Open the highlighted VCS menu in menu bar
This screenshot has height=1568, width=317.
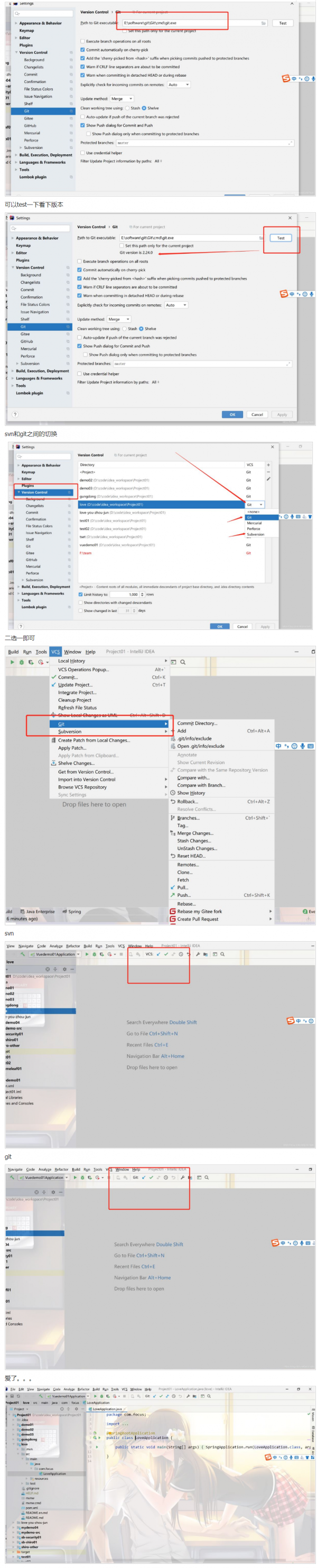(x=55, y=651)
